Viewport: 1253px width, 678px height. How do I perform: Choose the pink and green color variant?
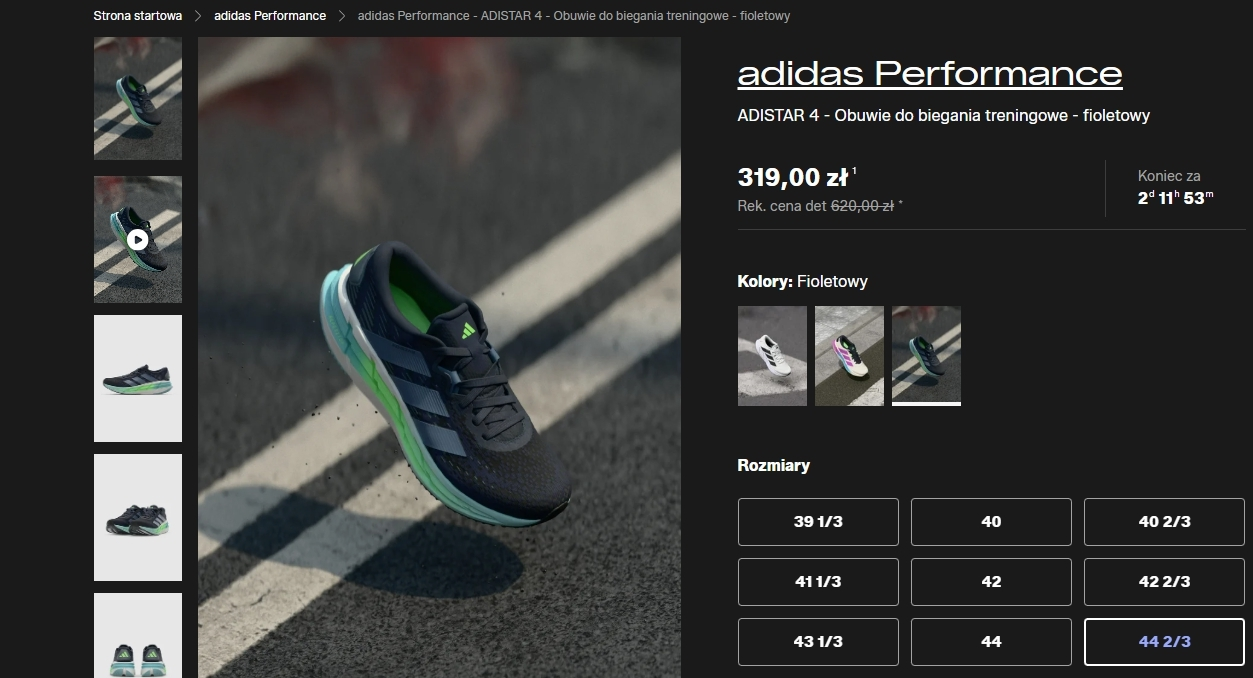click(x=849, y=356)
